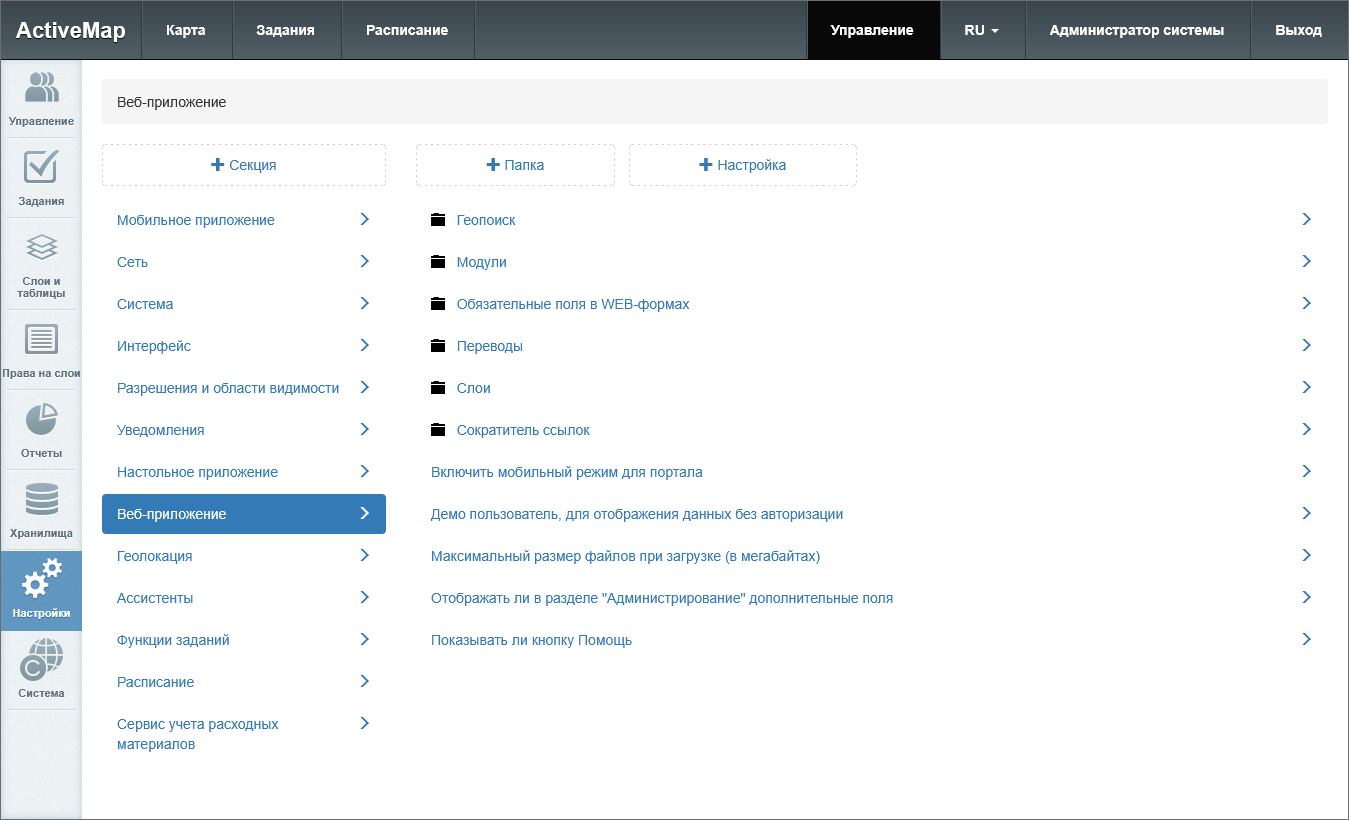Click the add Настройка button
The image size is (1349, 820).
coord(742,165)
